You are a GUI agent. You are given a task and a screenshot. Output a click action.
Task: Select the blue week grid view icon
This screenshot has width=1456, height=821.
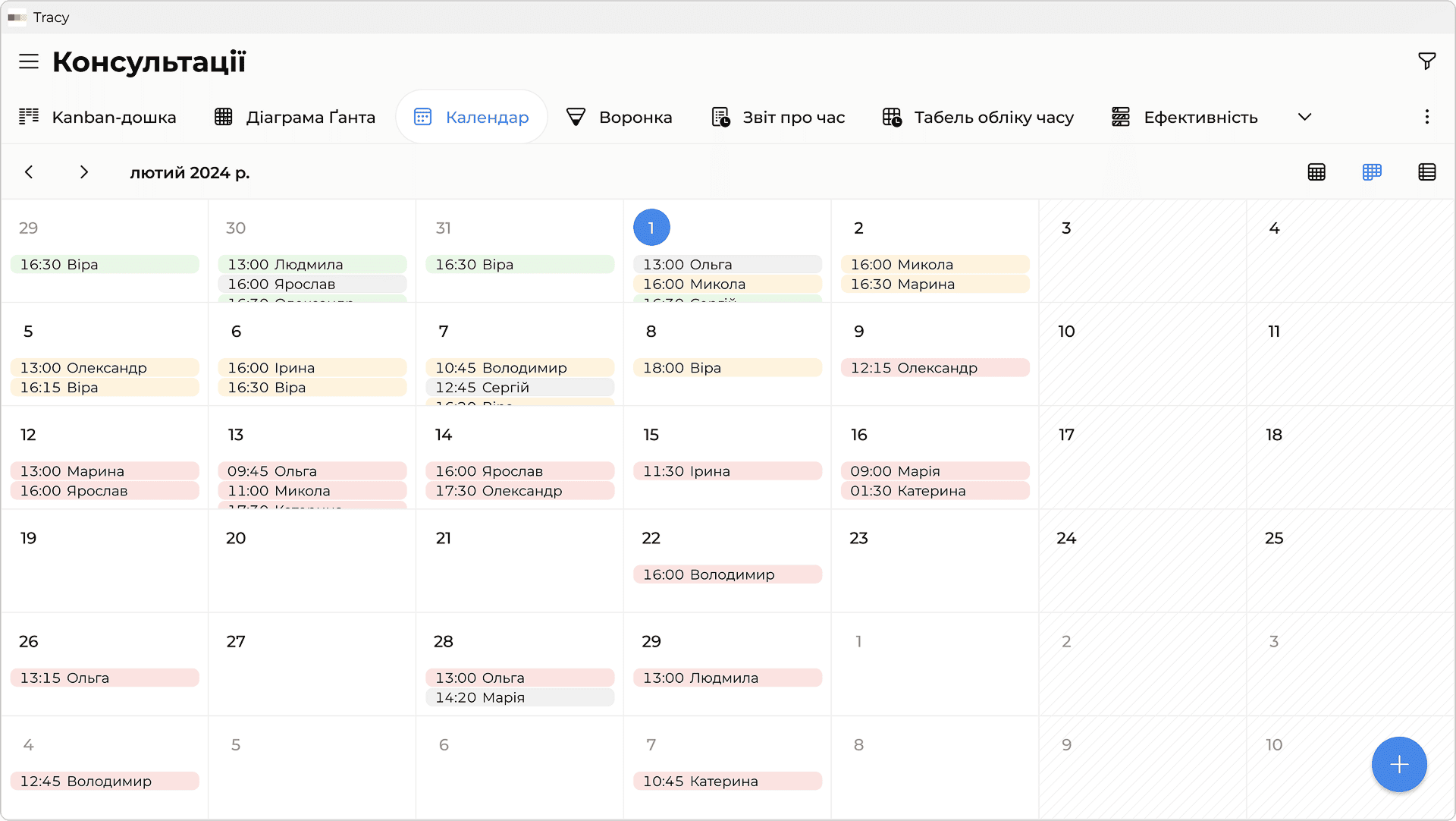click(x=1372, y=172)
